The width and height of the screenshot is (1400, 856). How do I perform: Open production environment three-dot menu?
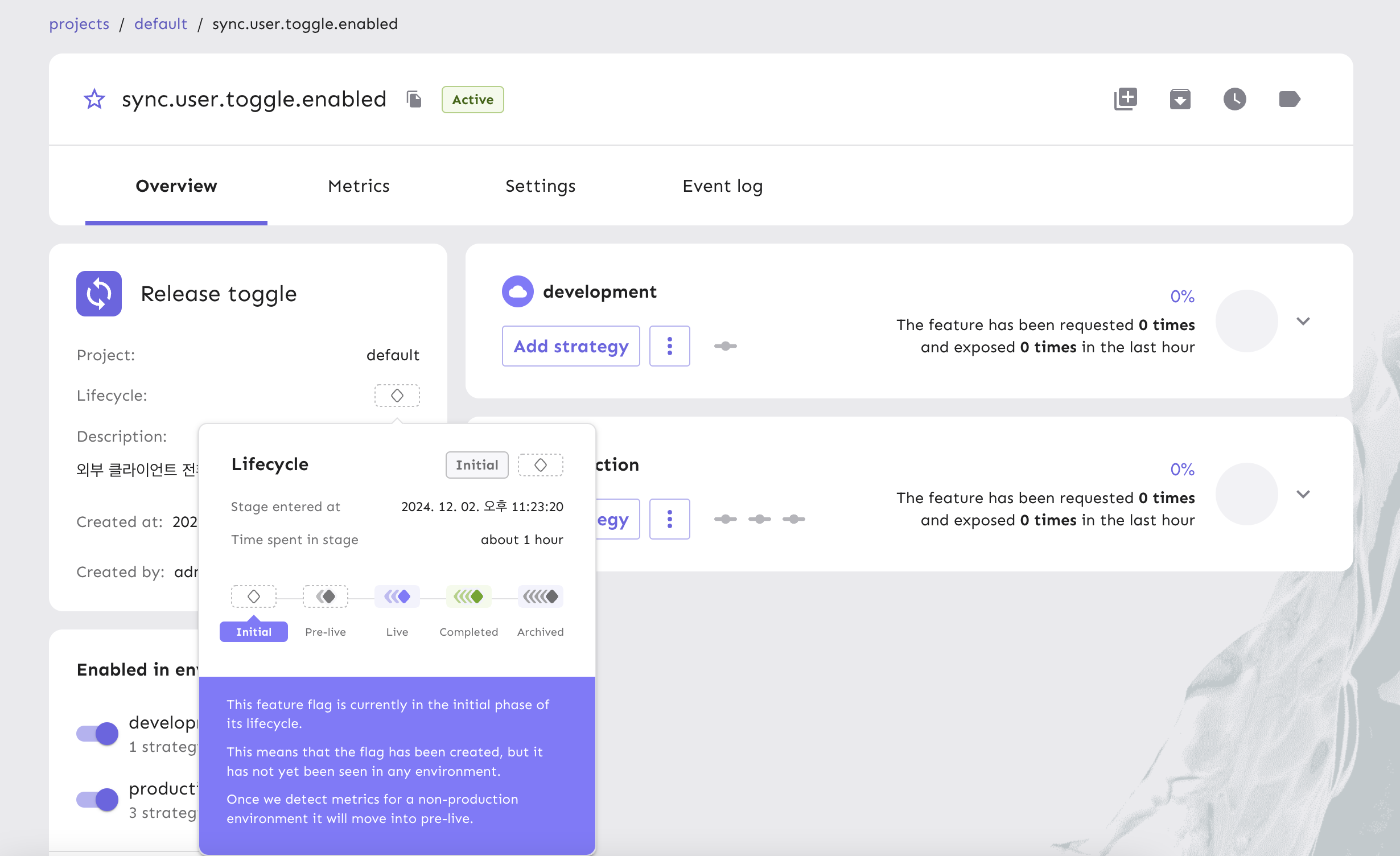[669, 519]
